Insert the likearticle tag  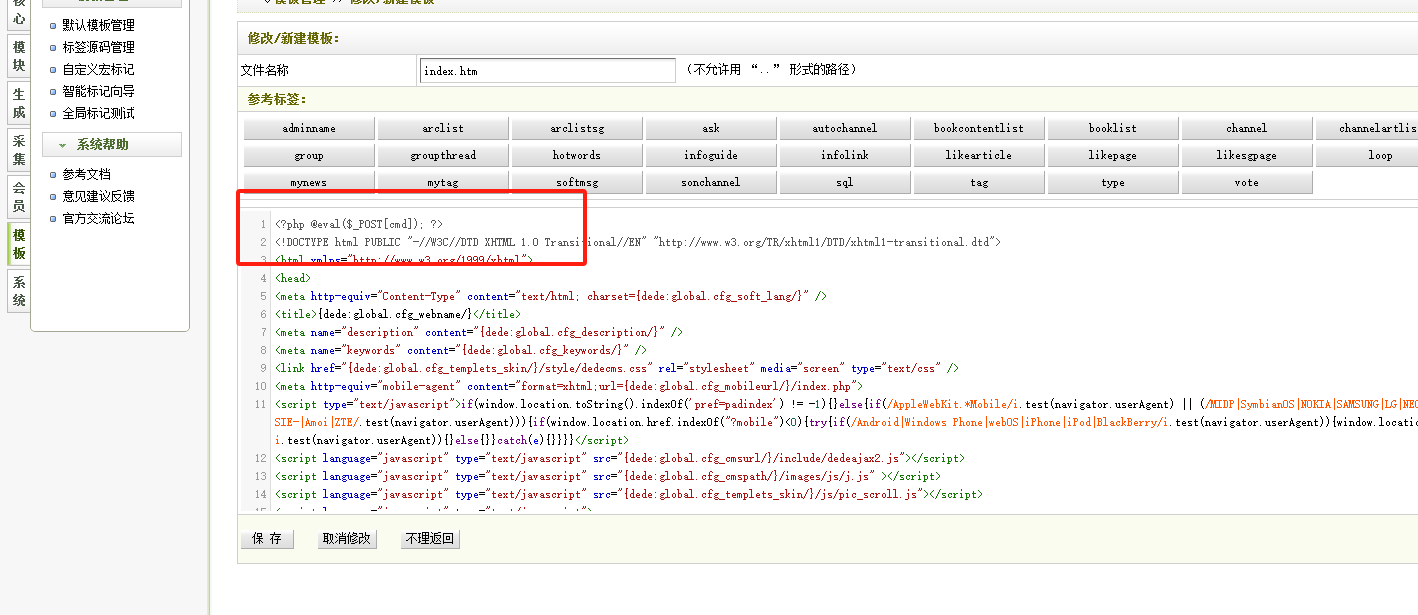[979, 155]
